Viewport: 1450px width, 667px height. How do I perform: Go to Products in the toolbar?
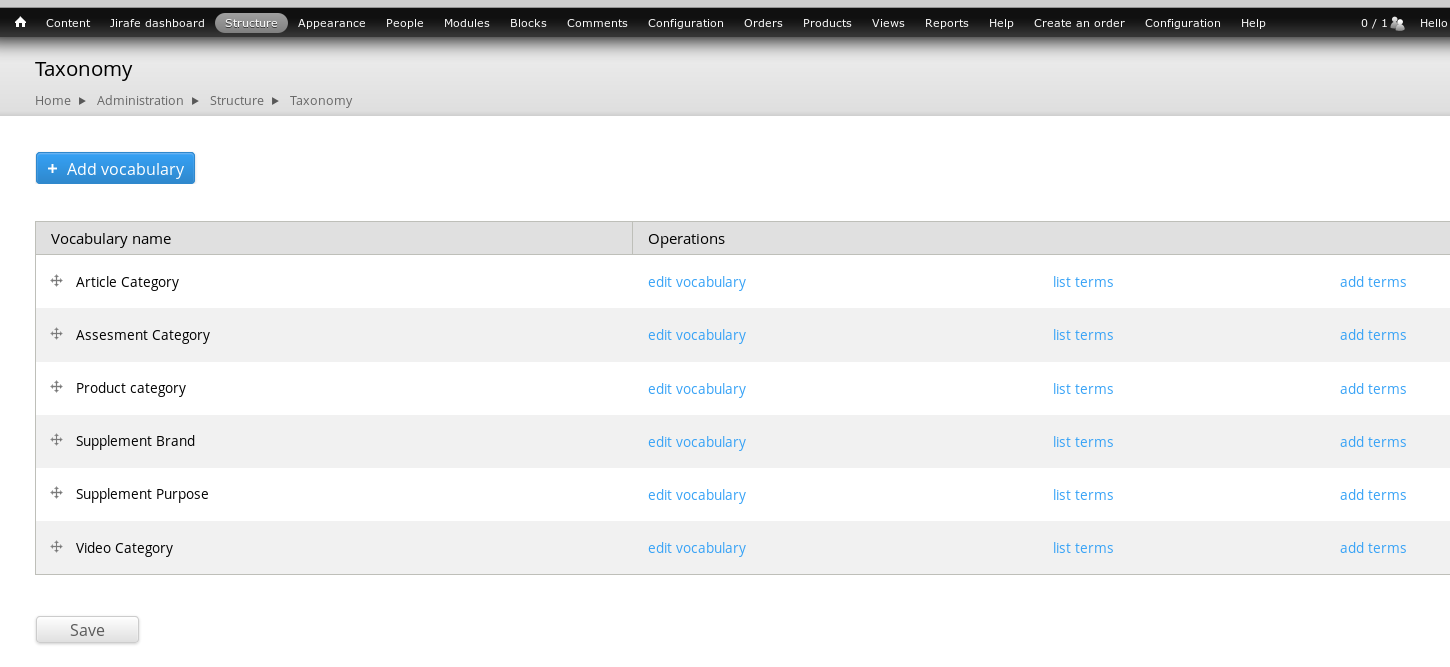tap(827, 23)
